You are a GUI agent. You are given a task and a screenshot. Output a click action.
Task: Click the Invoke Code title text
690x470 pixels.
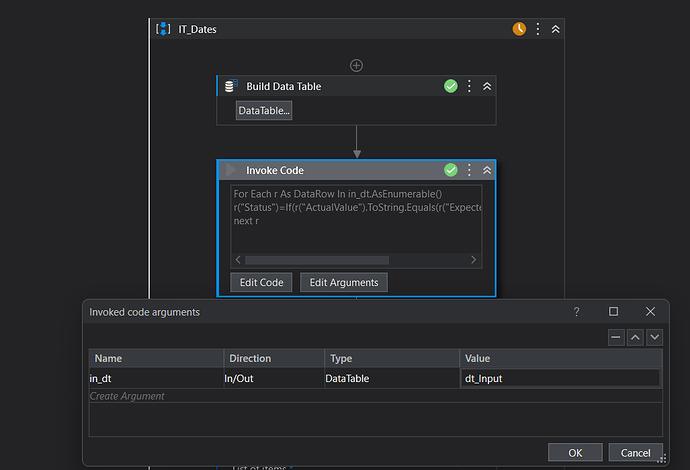click(275, 170)
